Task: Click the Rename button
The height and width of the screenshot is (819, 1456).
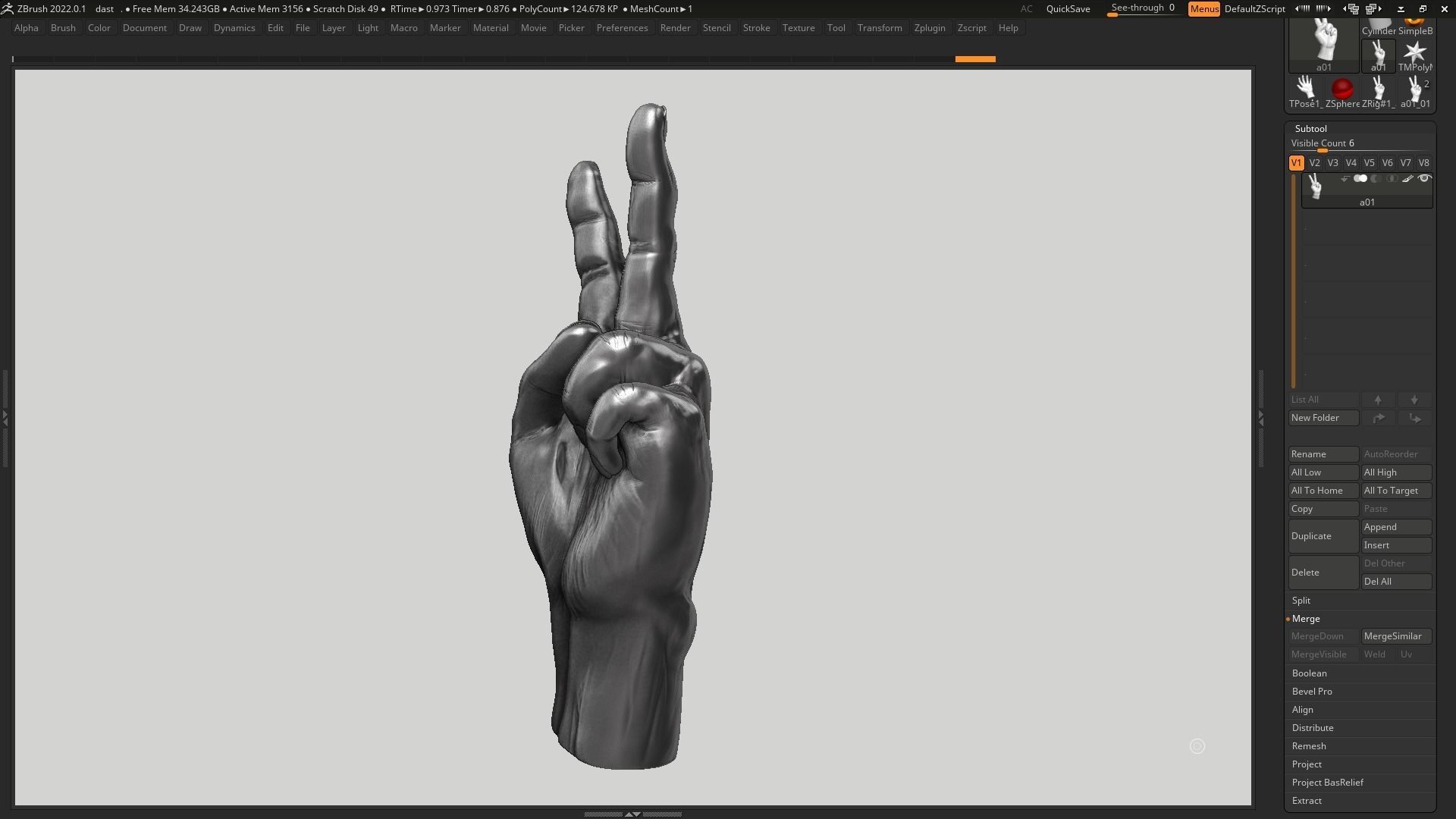Action: (x=1323, y=454)
